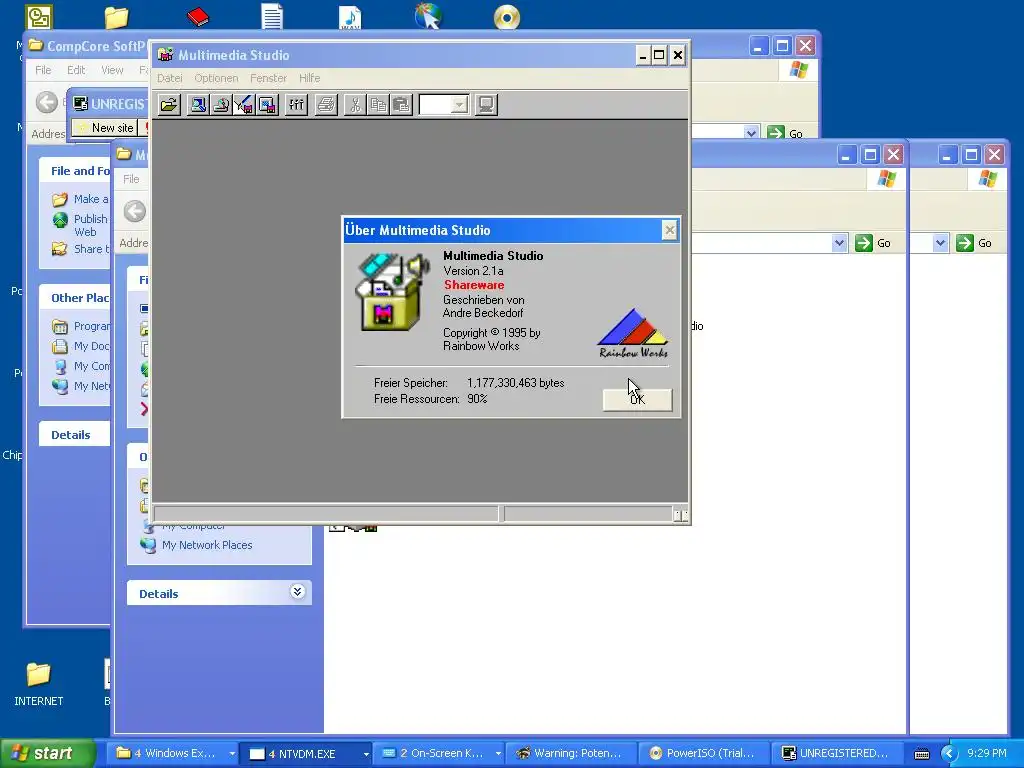Viewport: 1024px width, 768px height.
Task: Click the Version 2.1a text
Action: (473, 270)
